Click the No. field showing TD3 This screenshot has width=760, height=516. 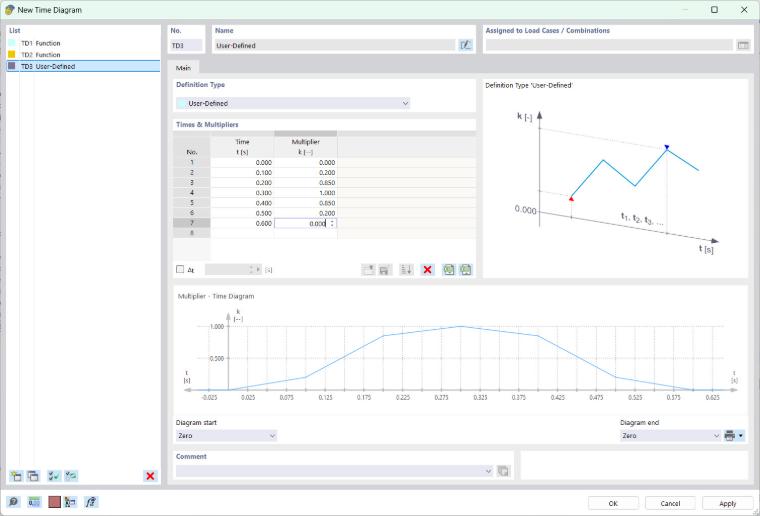point(186,45)
